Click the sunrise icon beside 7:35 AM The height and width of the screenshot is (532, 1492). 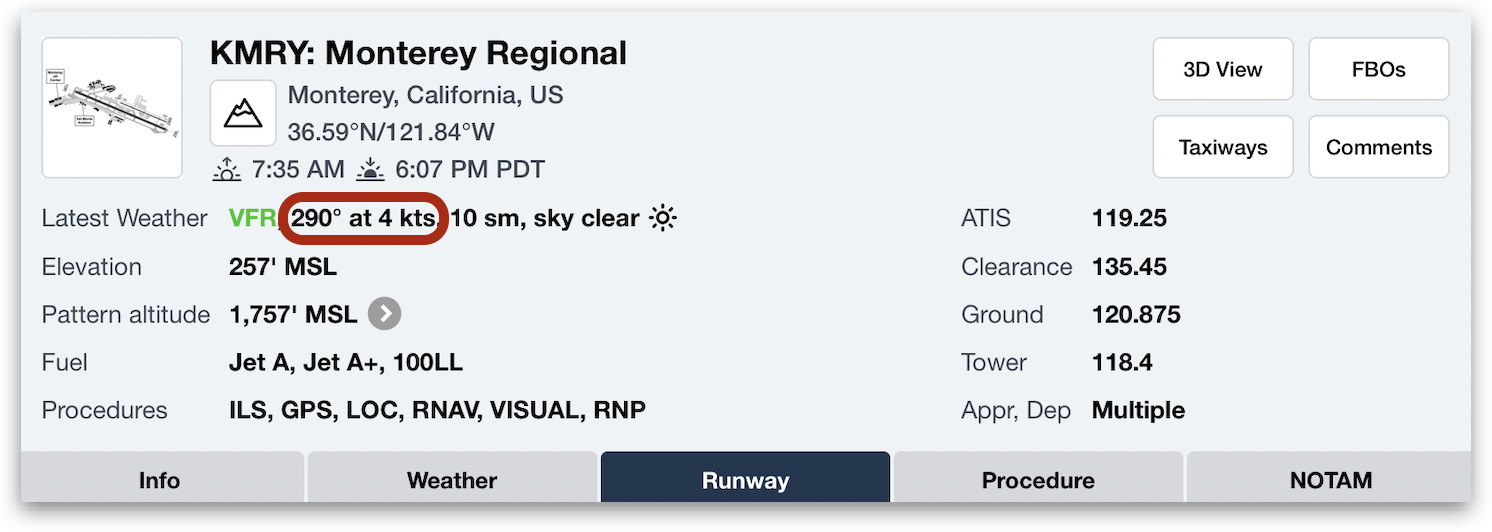(x=227, y=170)
